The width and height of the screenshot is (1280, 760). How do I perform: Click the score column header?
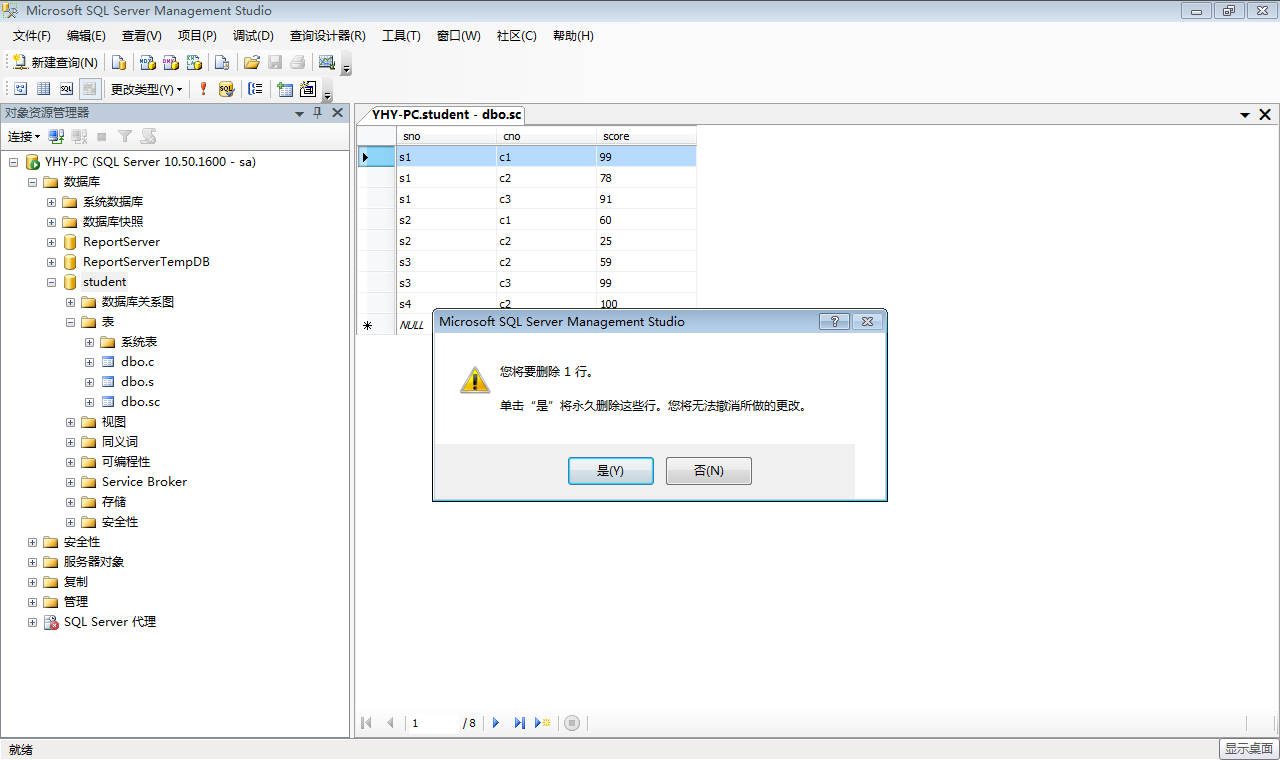pyautogui.click(x=646, y=136)
